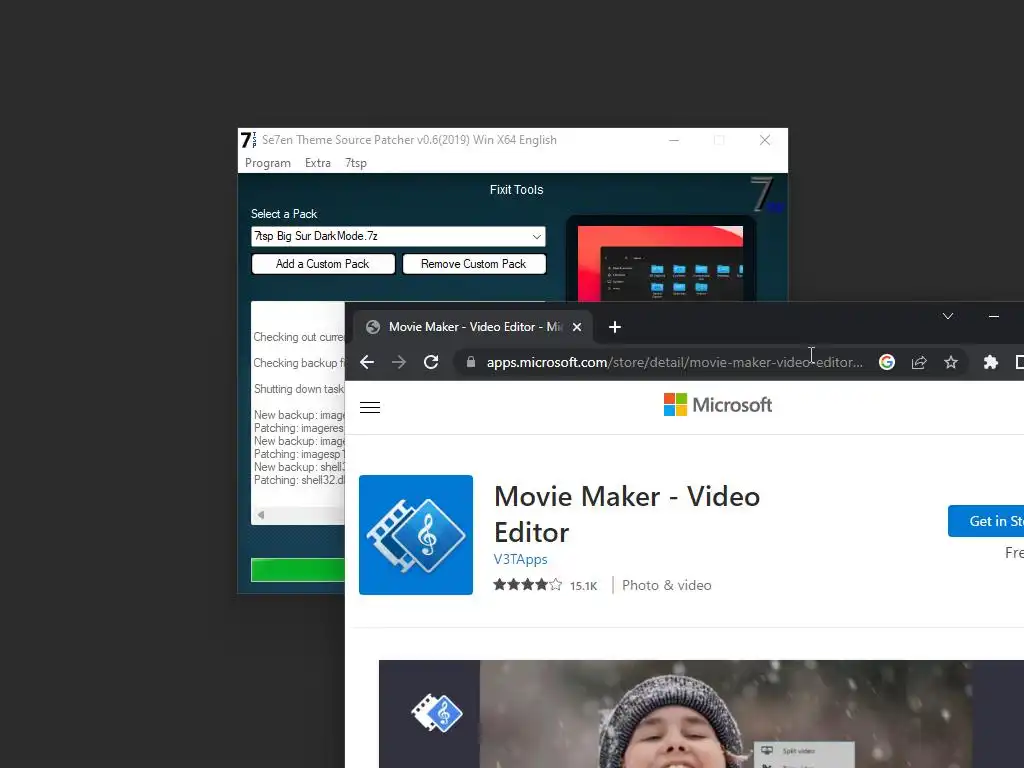Image resolution: width=1024 pixels, height=768 pixels.
Task: Click the Movie Maker app icon
Action: coord(416,535)
